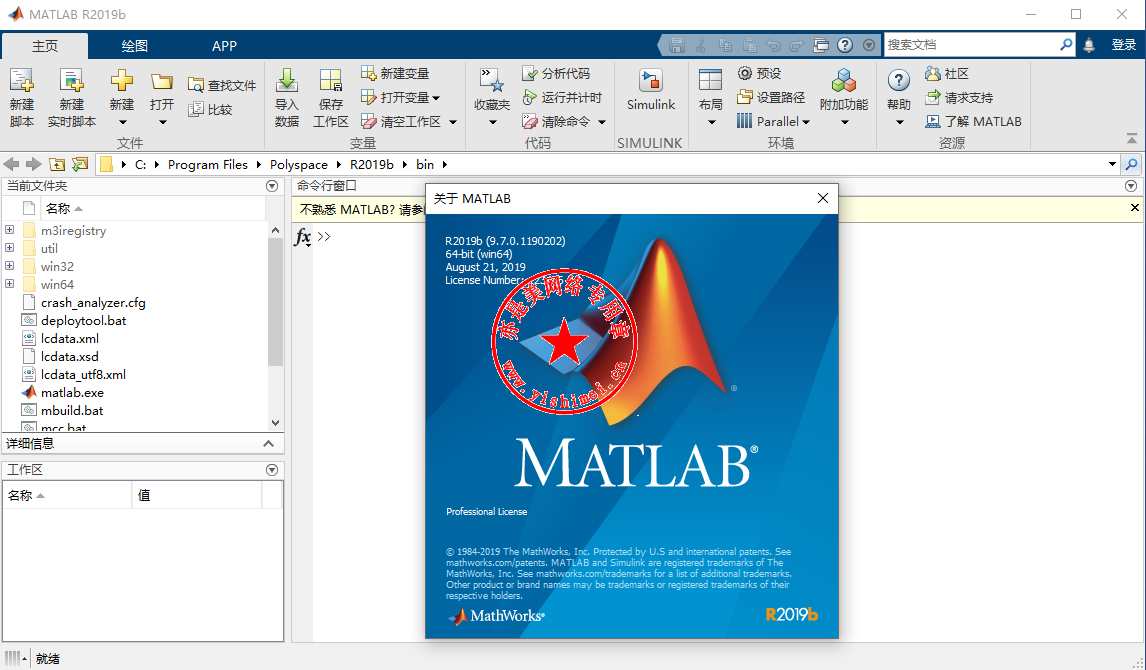Click the save icon in quick access toolbar

click(677, 45)
